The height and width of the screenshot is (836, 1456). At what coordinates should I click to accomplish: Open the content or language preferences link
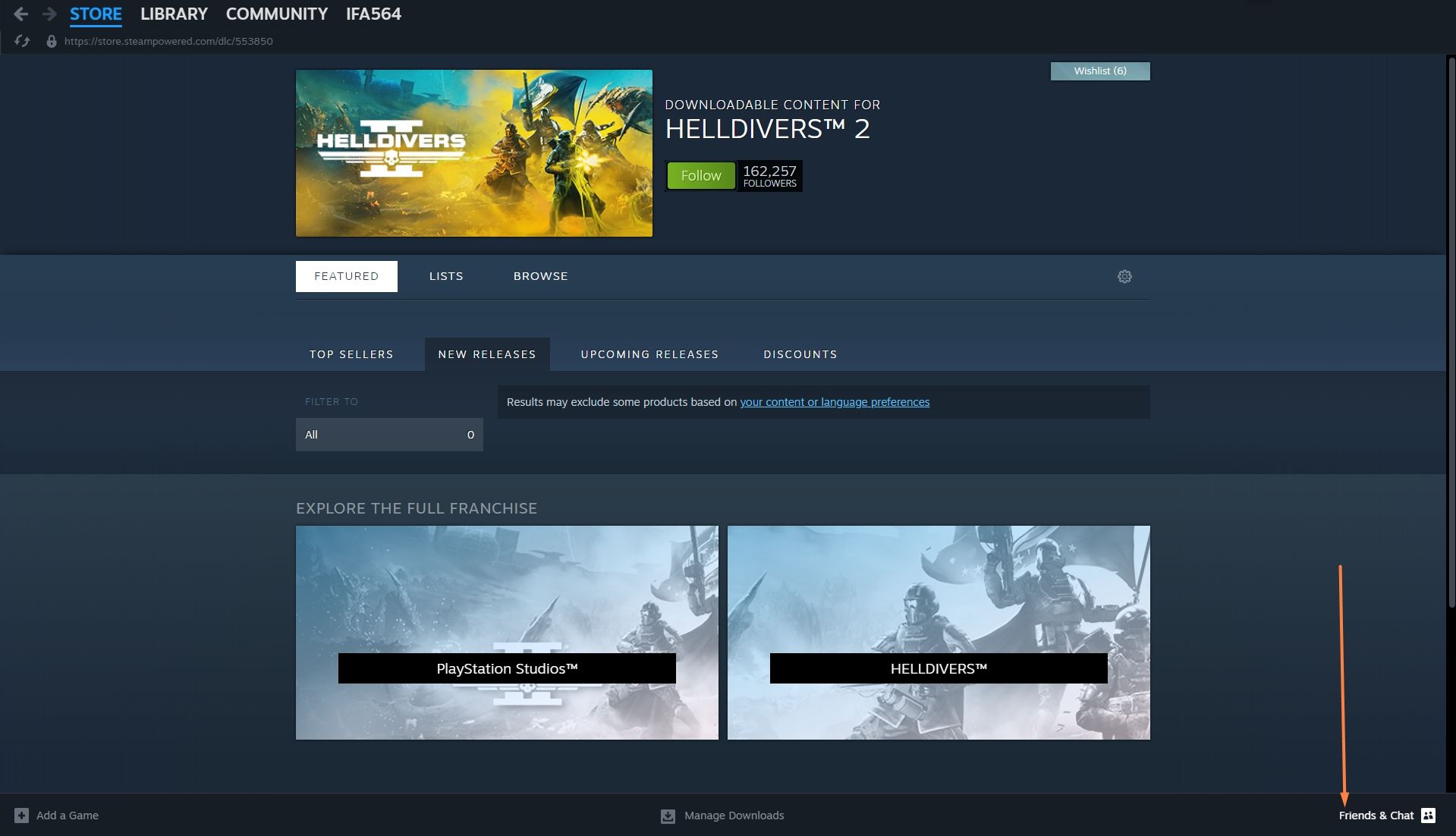(x=835, y=402)
